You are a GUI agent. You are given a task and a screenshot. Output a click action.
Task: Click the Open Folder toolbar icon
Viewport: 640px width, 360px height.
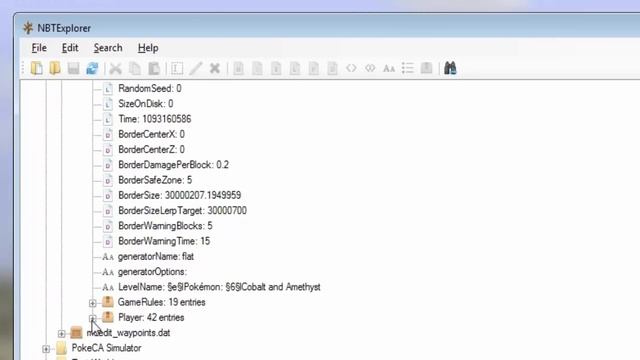pyautogui.click(x=55, y=68)
